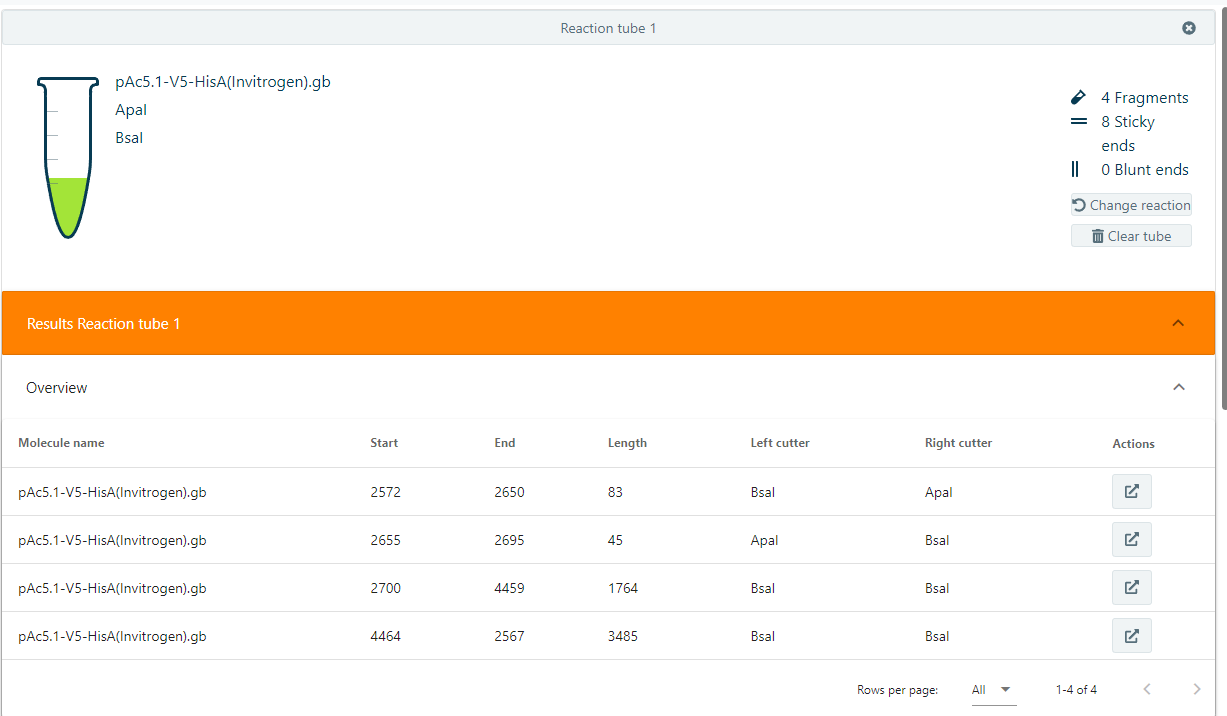Click the Left cutter column header
Viewport: 1227px width, 716px height.
click(780, 443)
